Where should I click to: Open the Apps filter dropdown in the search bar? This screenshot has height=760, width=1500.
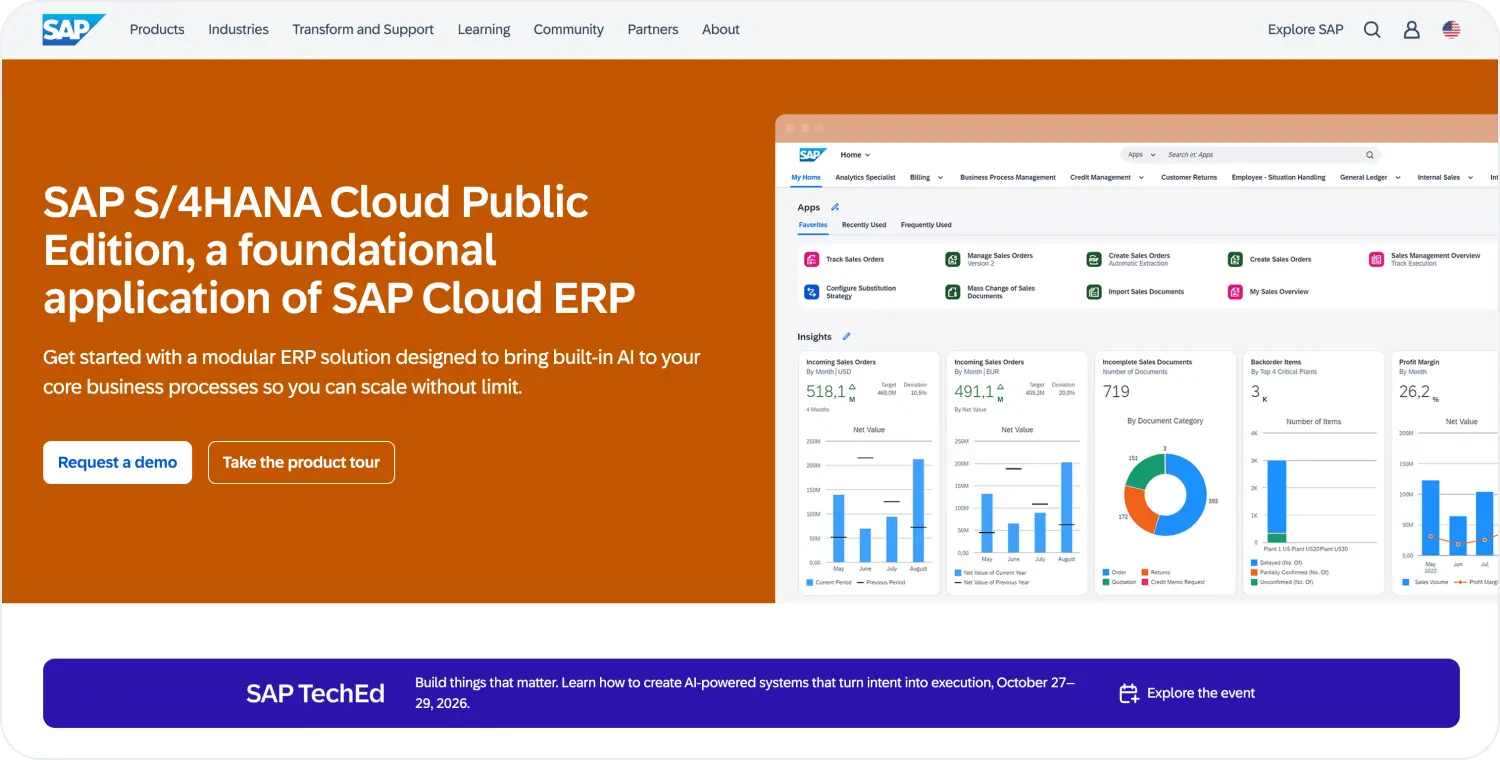tap(1142, 155)
